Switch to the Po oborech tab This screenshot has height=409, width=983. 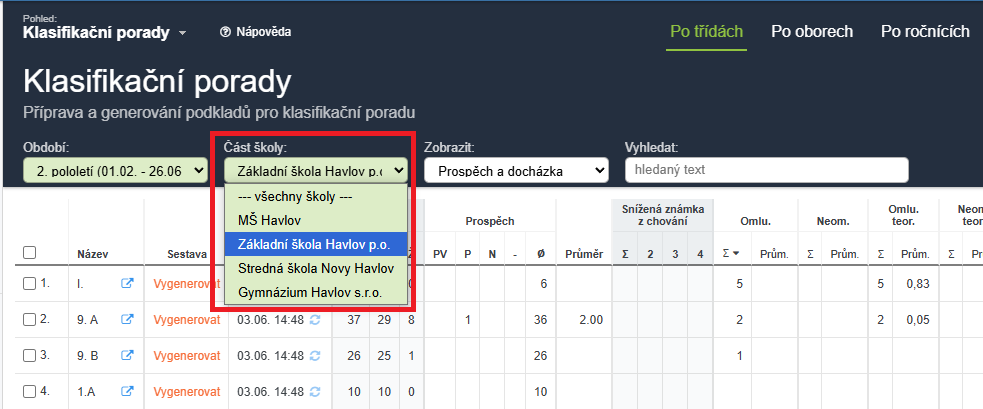812,31
